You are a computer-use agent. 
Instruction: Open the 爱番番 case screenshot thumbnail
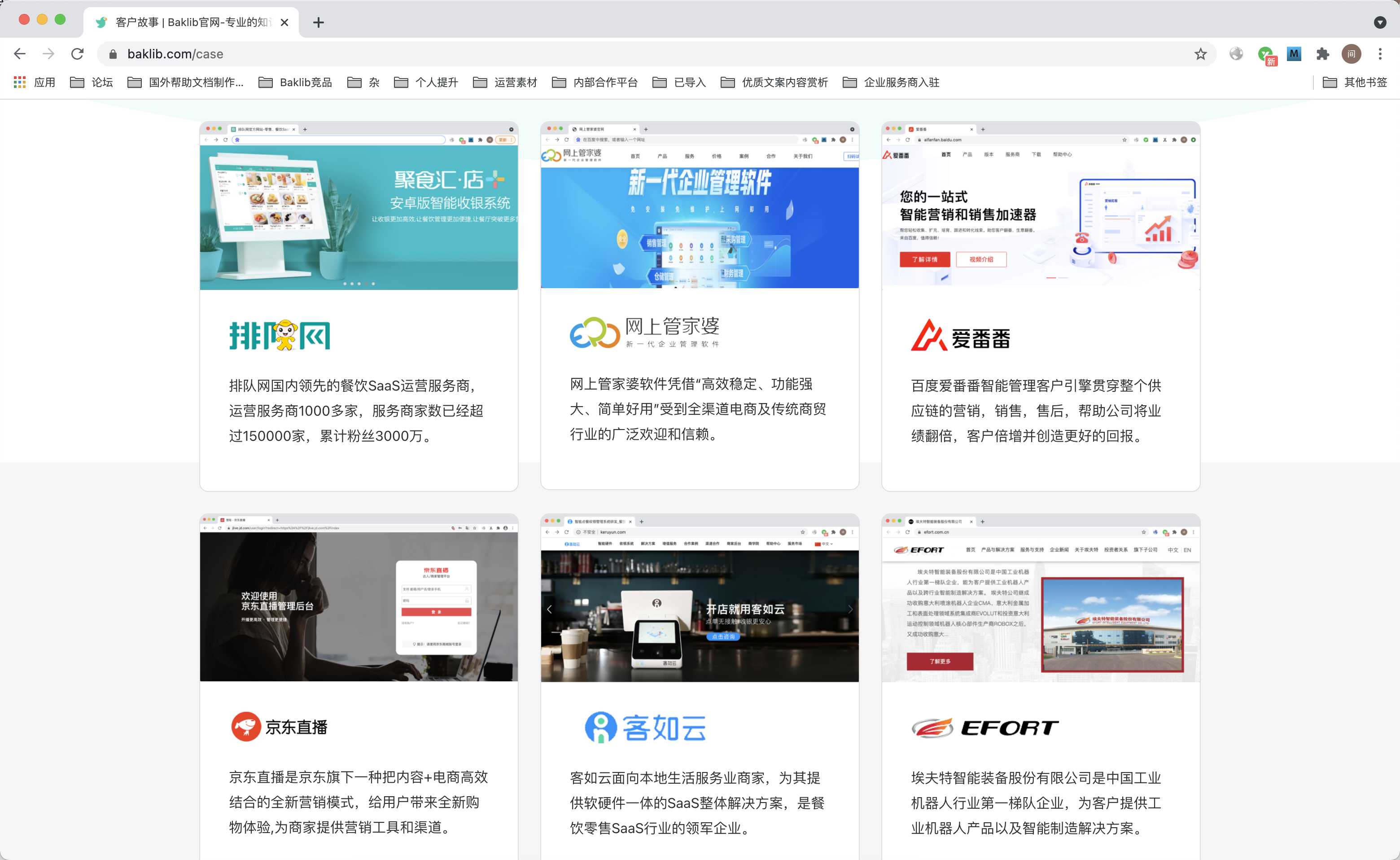1041,205
